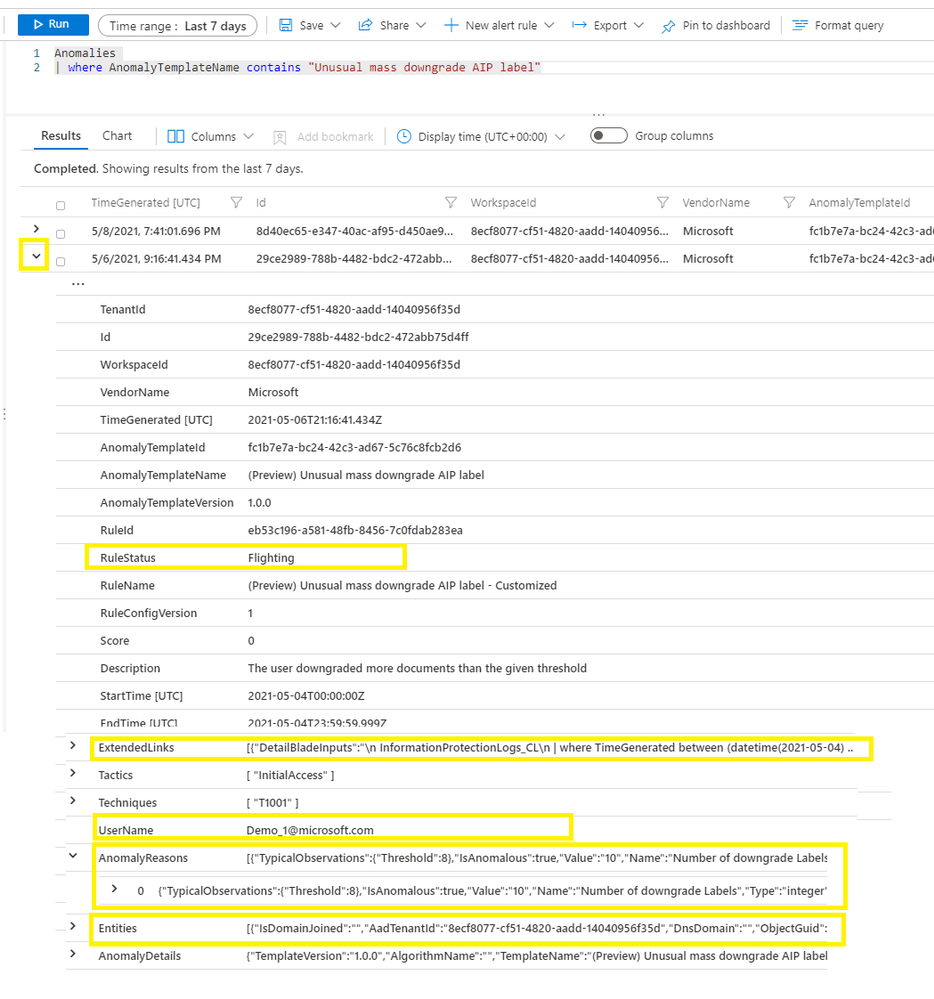Select the Results tab

point(61,135)
